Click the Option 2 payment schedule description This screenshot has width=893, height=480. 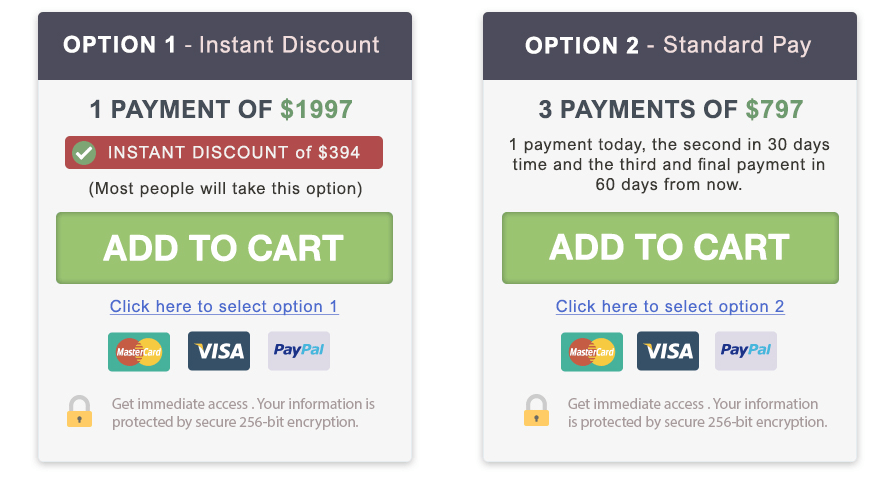pos(670,164)
